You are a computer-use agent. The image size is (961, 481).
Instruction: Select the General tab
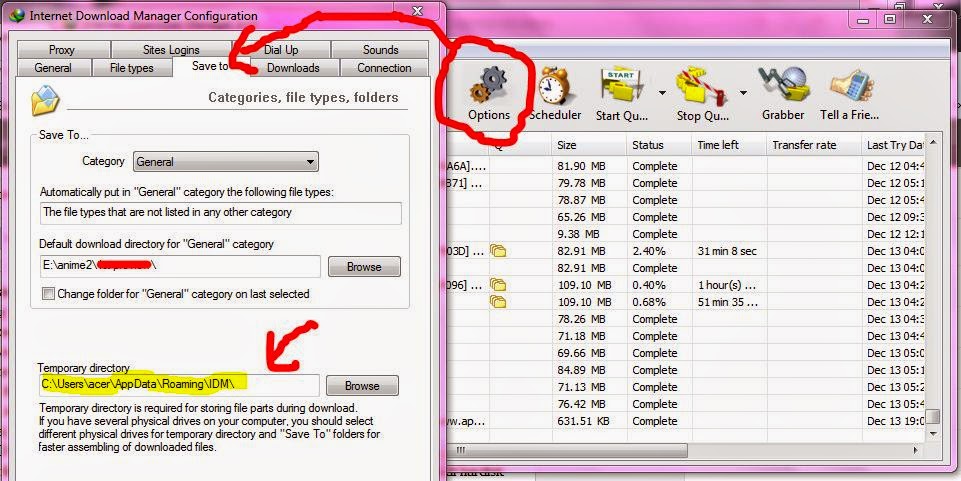[x=53, y=68]
